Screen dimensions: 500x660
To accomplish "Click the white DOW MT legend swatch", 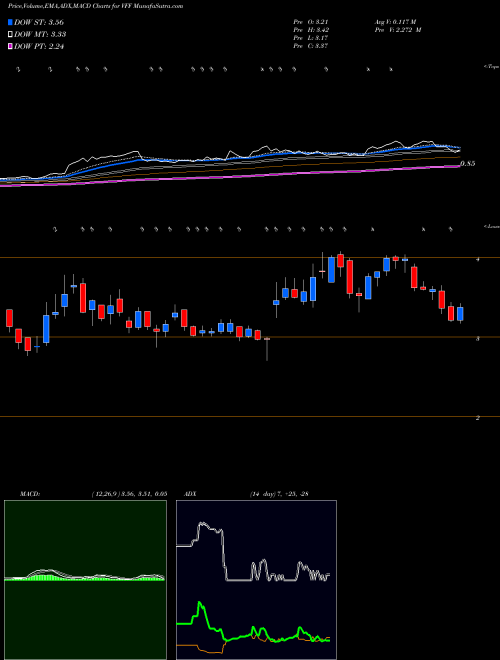I will point(10,35).
